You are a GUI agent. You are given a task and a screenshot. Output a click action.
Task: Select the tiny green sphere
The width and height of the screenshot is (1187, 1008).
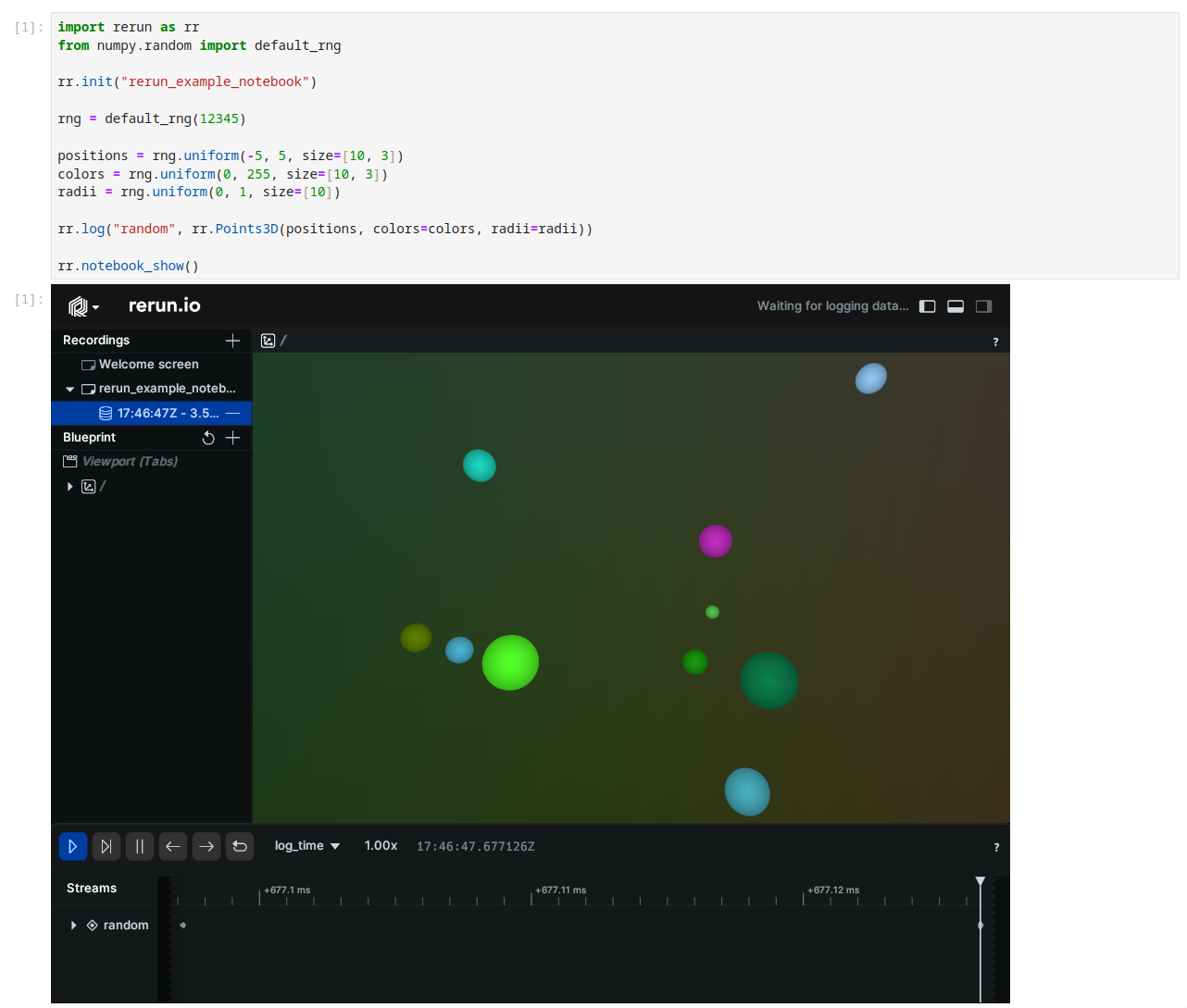tap(712, 612)
